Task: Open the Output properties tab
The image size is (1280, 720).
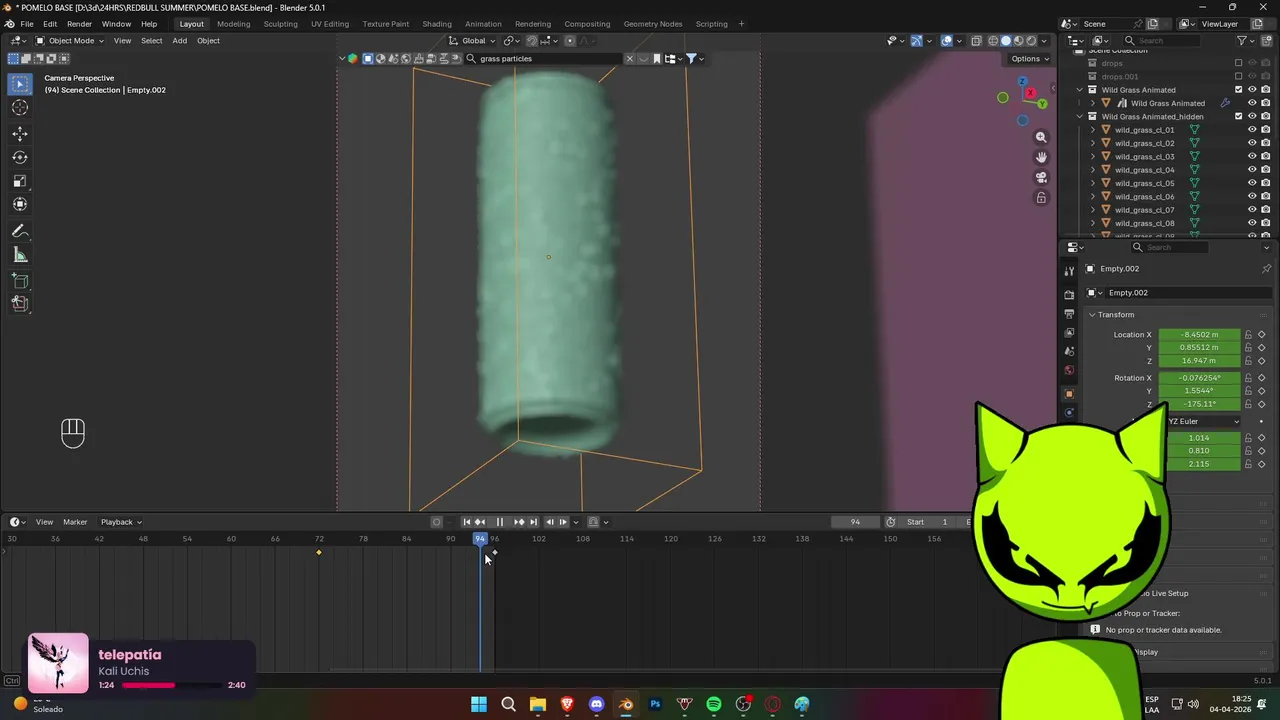Action: click(x=1069, y=314)
